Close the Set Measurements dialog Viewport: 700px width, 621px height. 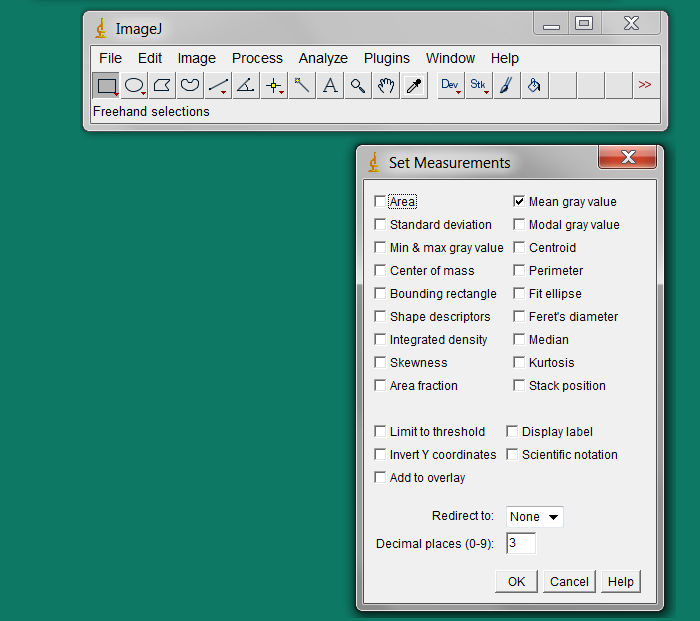tap(628, 157)
